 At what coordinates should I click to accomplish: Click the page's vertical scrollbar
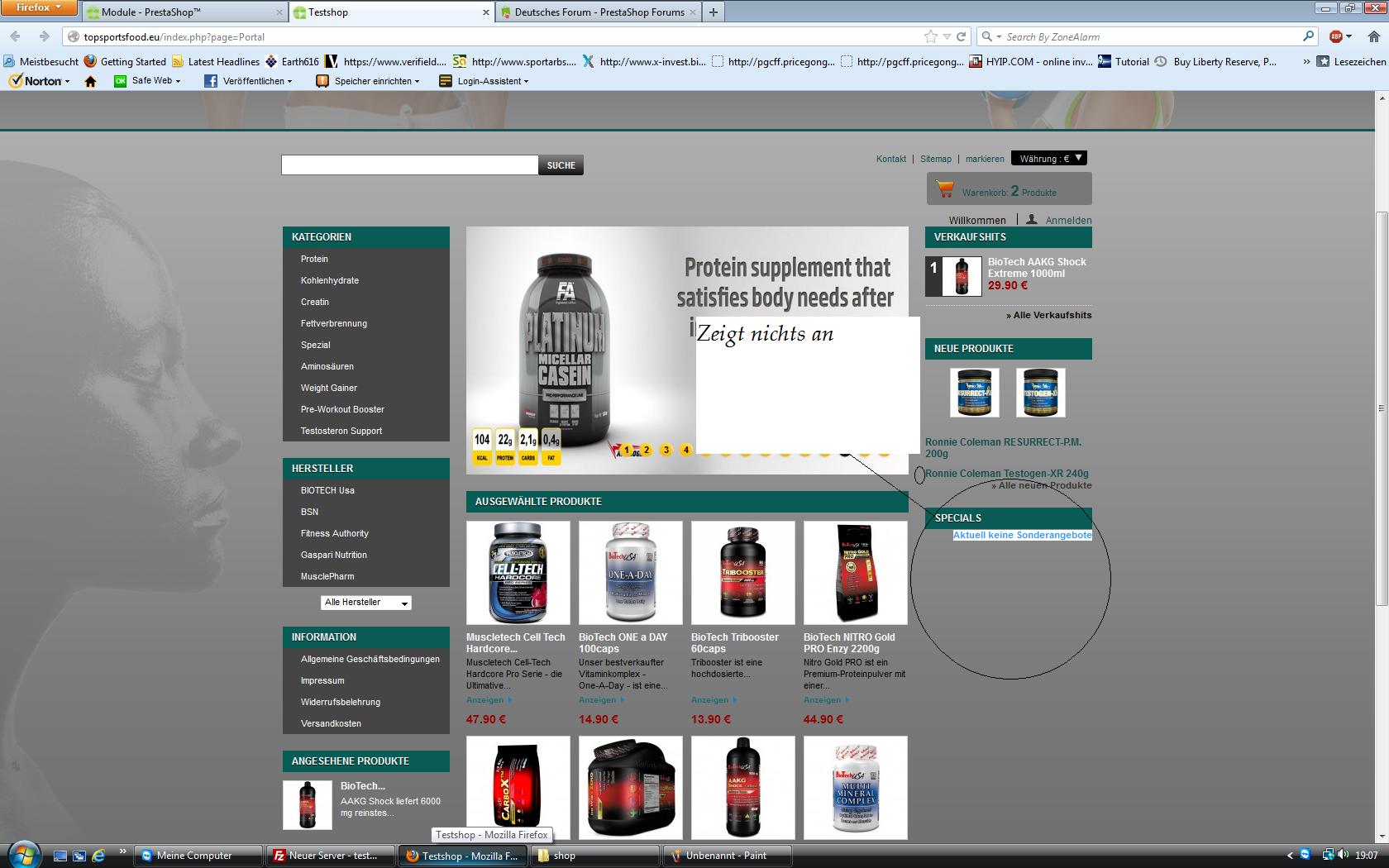(1382, 408)
